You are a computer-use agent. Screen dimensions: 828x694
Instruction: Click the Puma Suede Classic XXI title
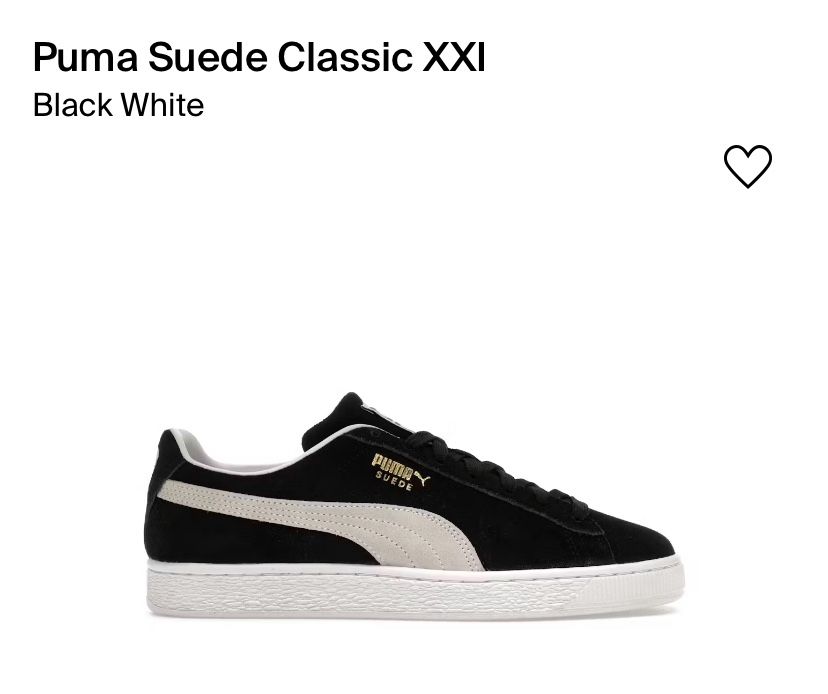point(259,59)
